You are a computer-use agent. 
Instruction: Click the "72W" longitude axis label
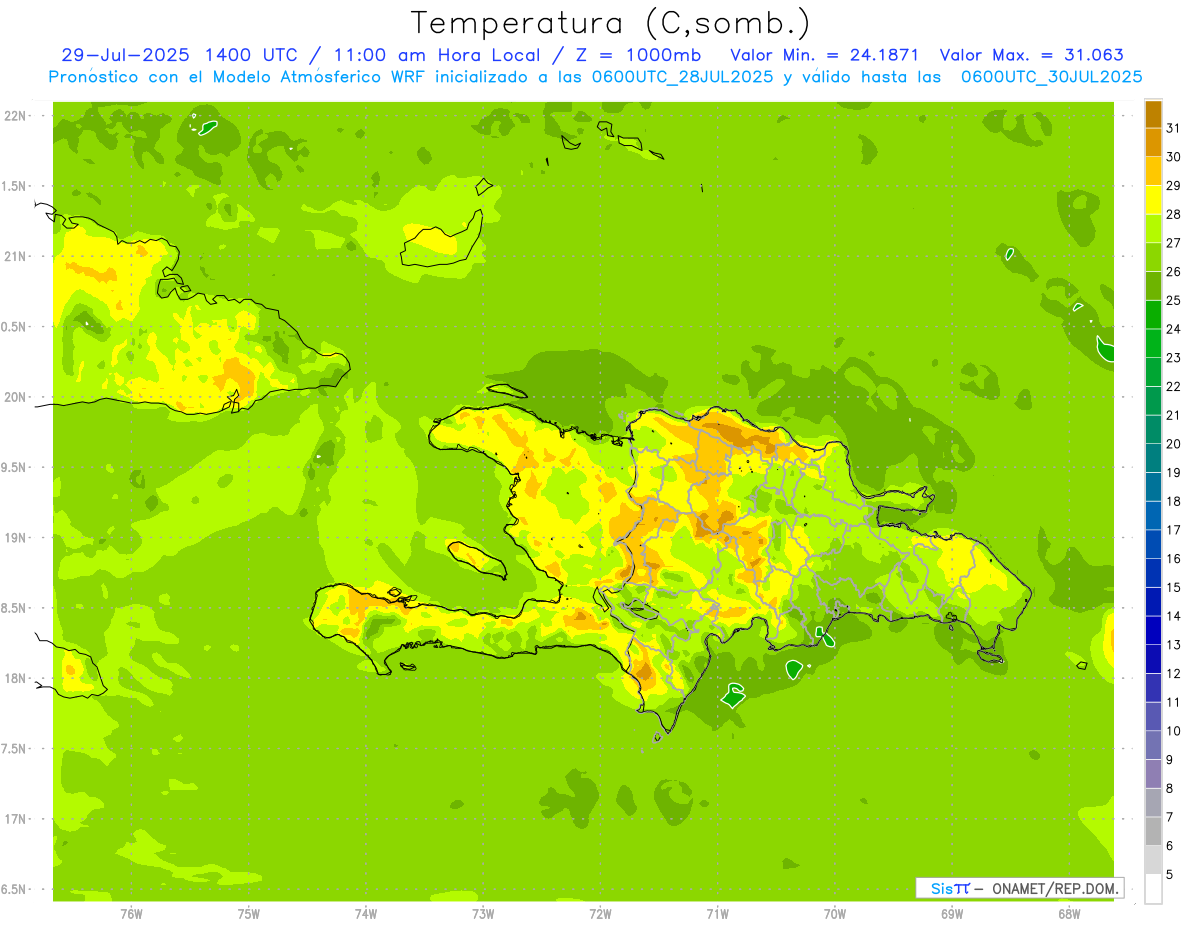[x=600, y=914]
